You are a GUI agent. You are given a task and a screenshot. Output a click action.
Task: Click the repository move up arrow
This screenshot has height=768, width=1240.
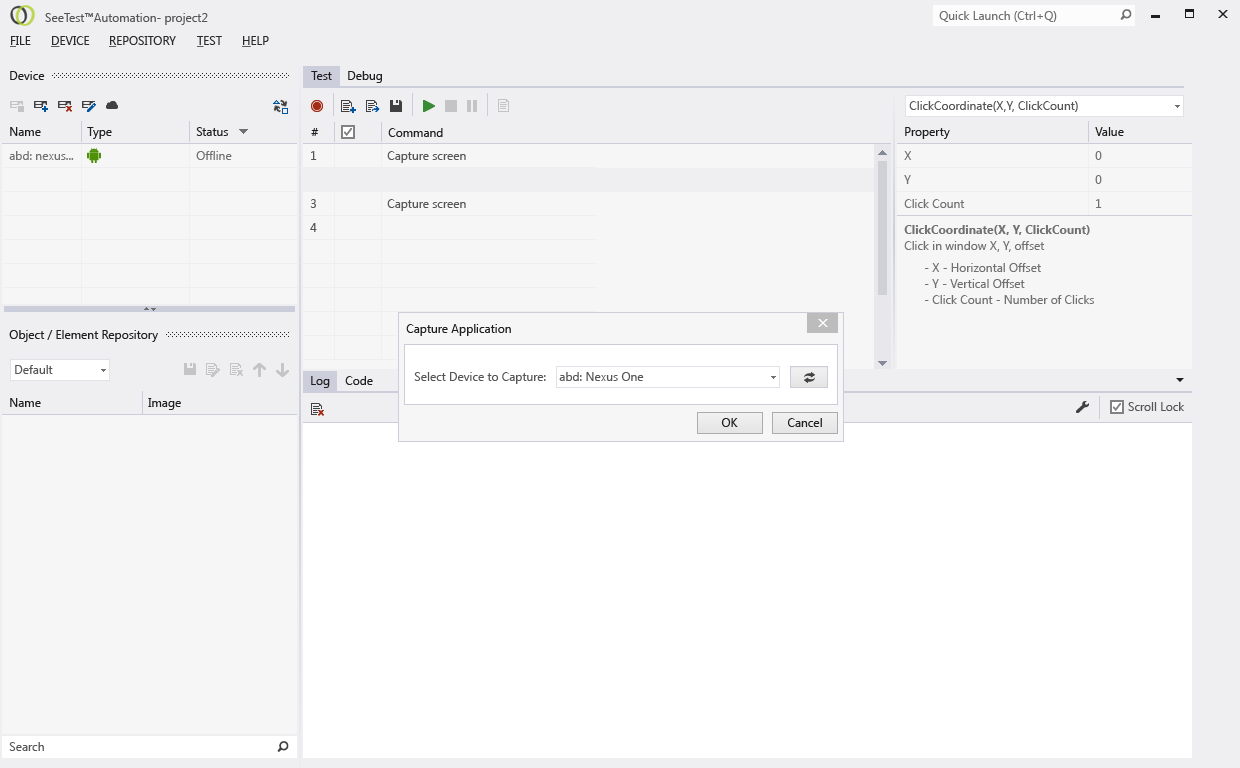pyautogui.click(x=259, y=370)
